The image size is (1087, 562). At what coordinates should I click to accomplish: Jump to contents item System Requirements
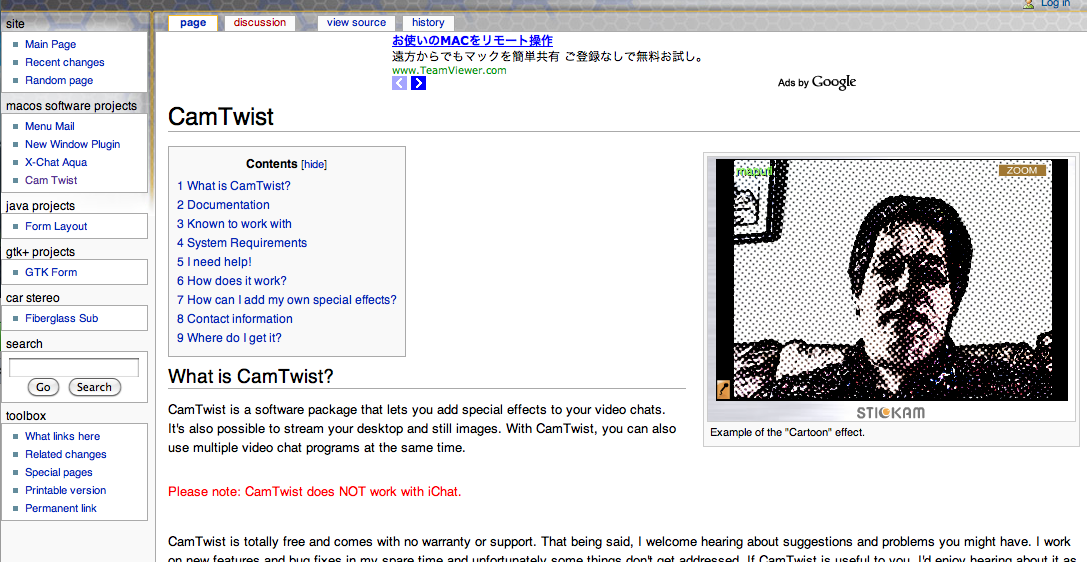click(x=242, y=243)
